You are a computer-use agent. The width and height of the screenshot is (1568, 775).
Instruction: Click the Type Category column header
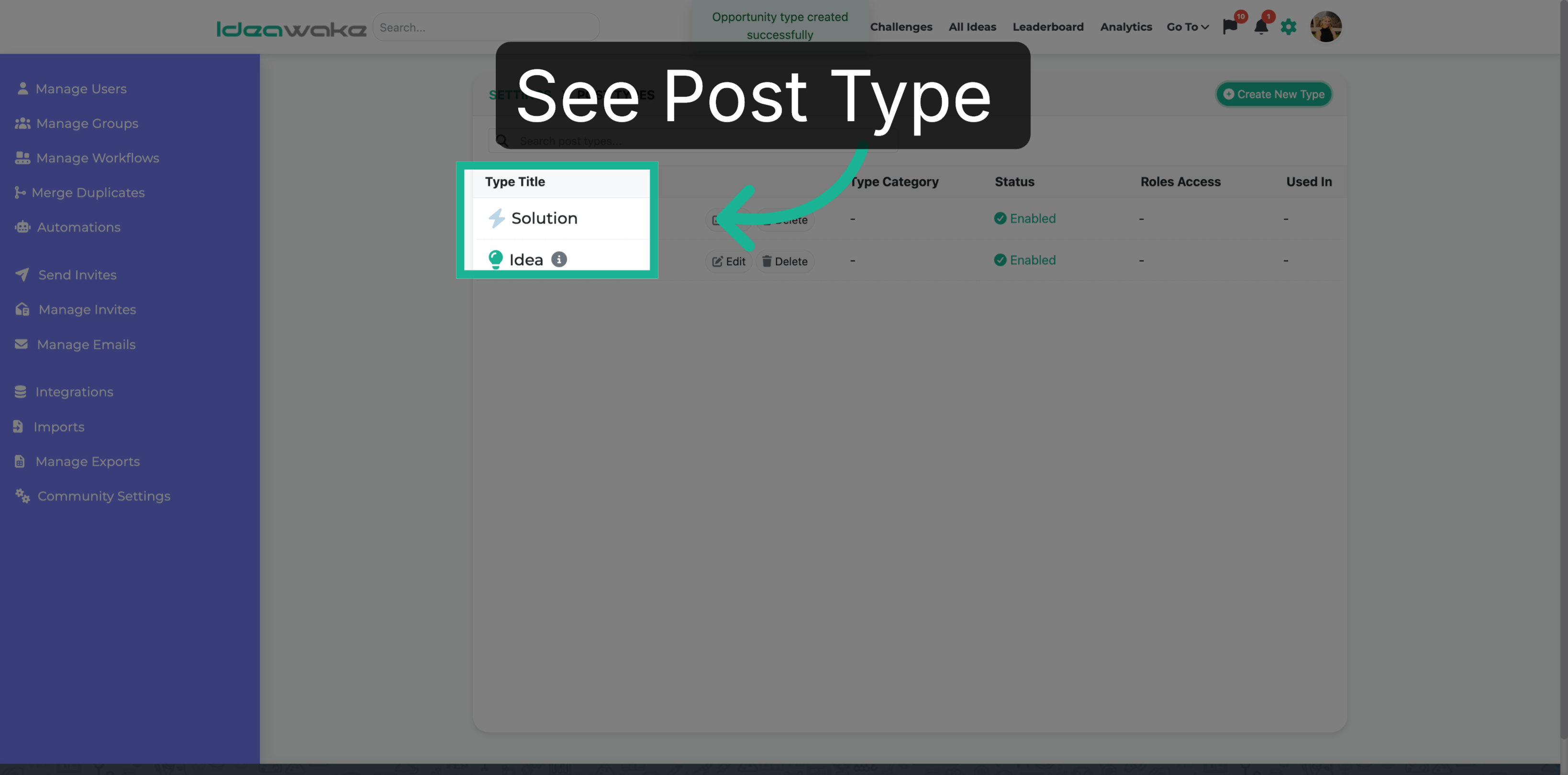click(x=894, y=182)
